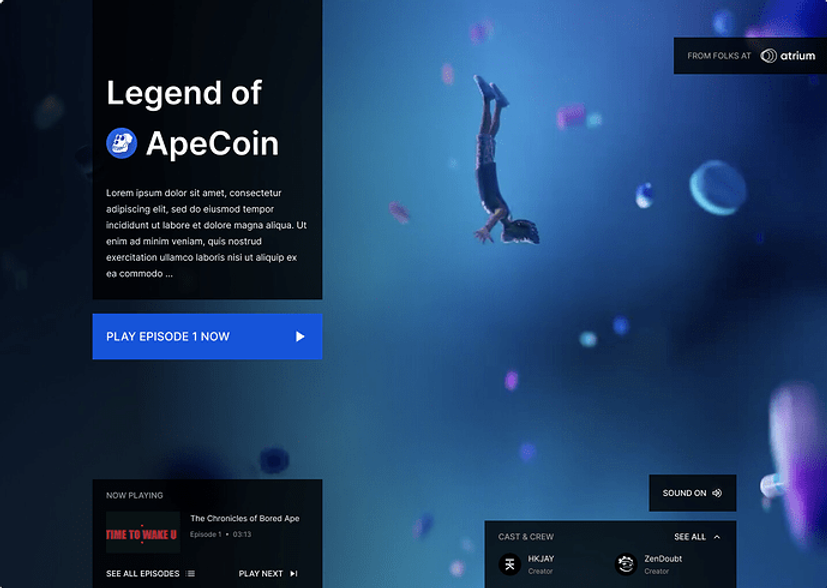
Task: Click the From Folks At atrium badge
Action: (x=750, y=56)
